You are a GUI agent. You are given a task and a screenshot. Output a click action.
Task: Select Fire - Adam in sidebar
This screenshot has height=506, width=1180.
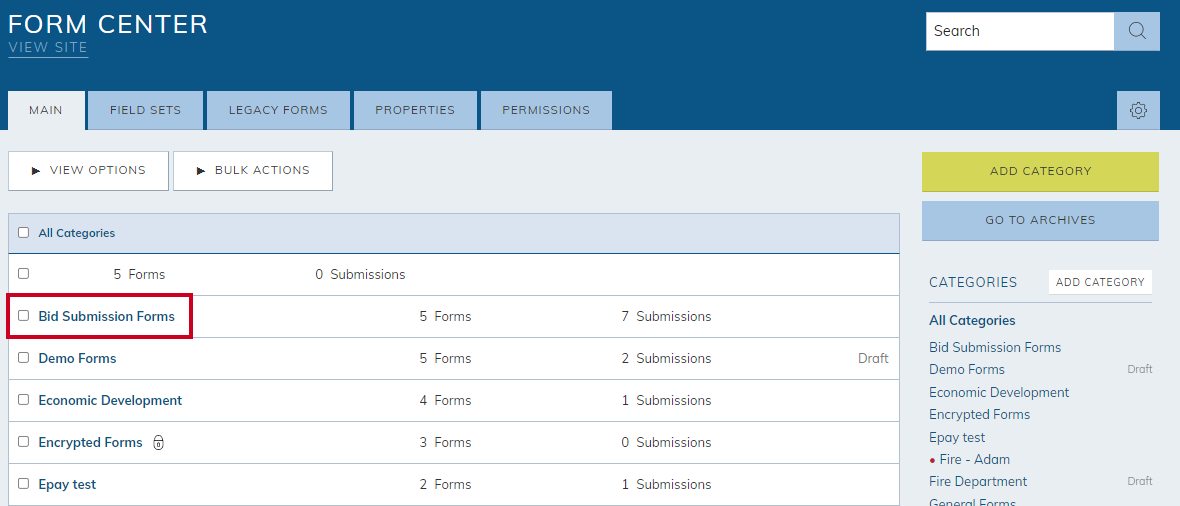(975, 459)
